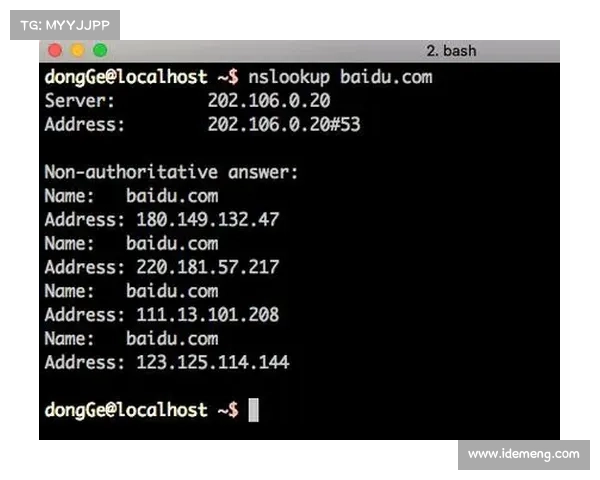This screenshot has width=600, height=480.
Task: Click the nslookup baidu.com command text
Action: click(340, 77)
